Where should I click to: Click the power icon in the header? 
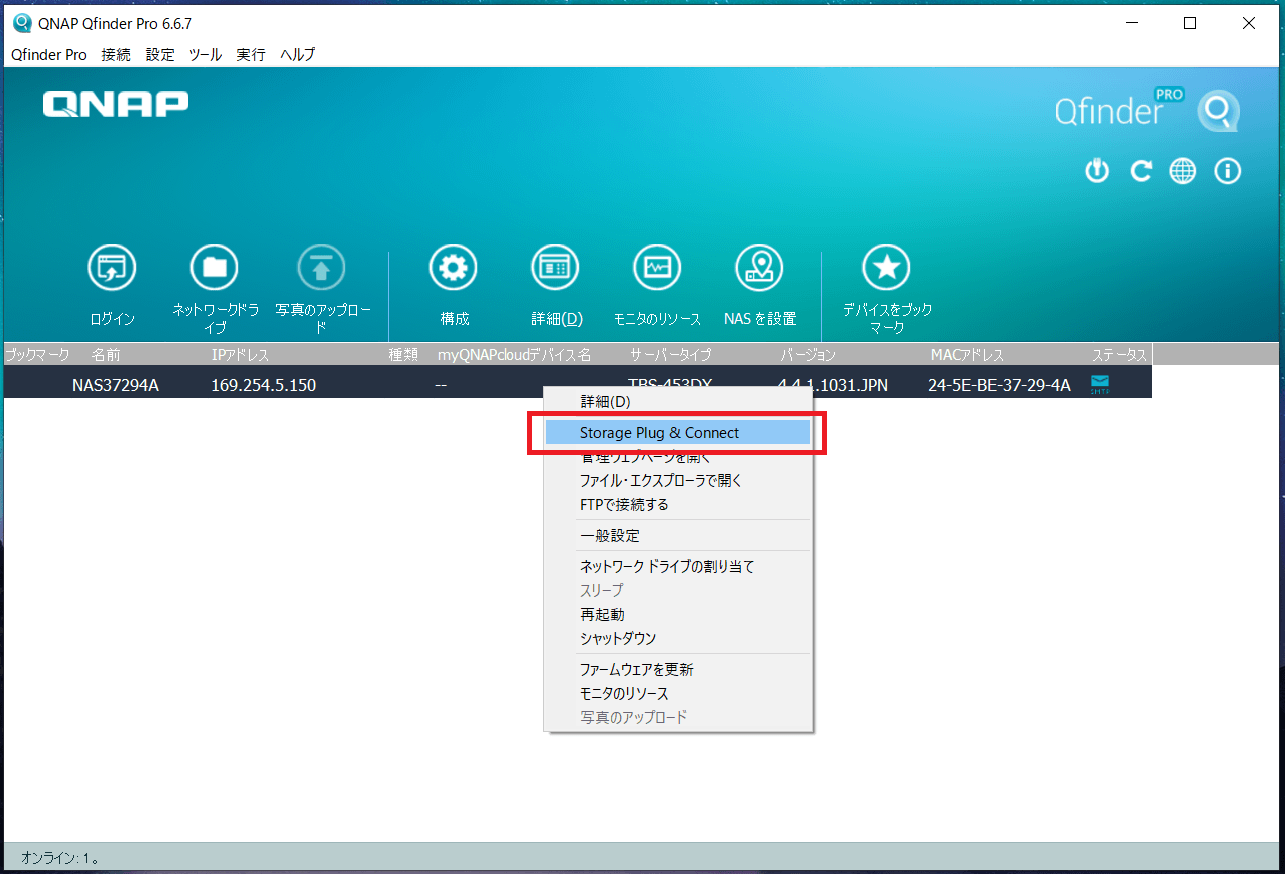point(1097,171)
